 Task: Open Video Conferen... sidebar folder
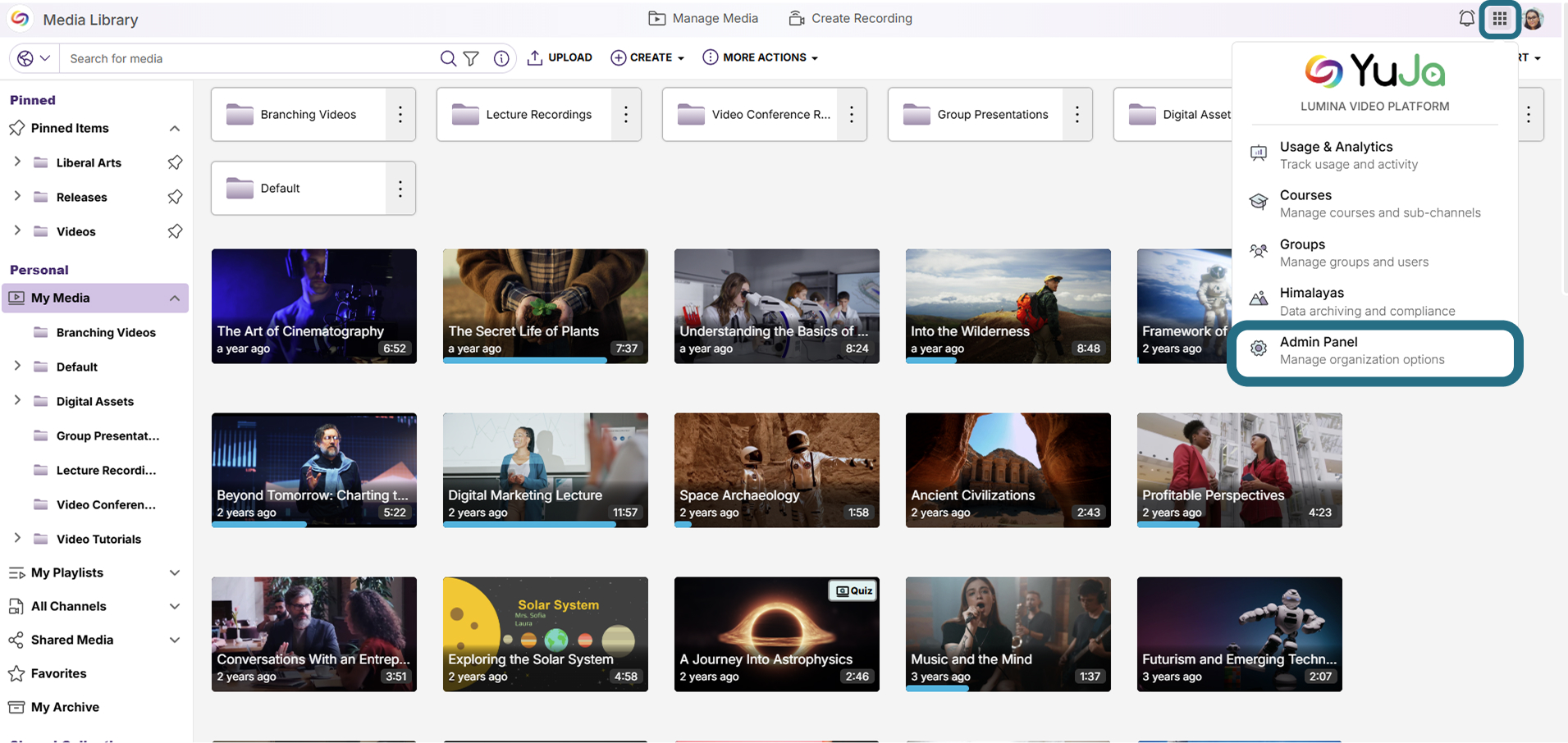(95, 504)
